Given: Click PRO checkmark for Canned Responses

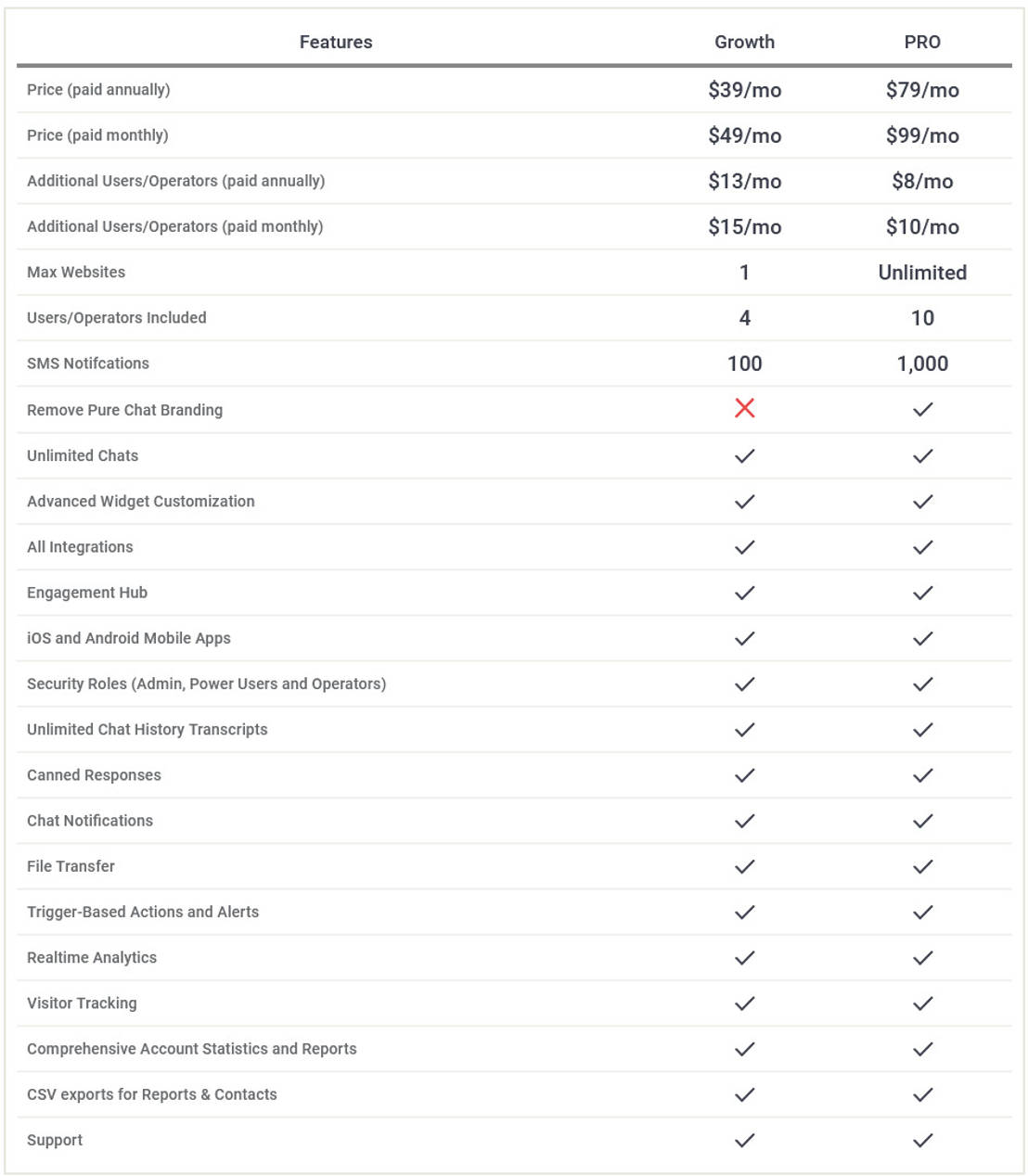Looking at the screenshot, I should click(922, 775).
